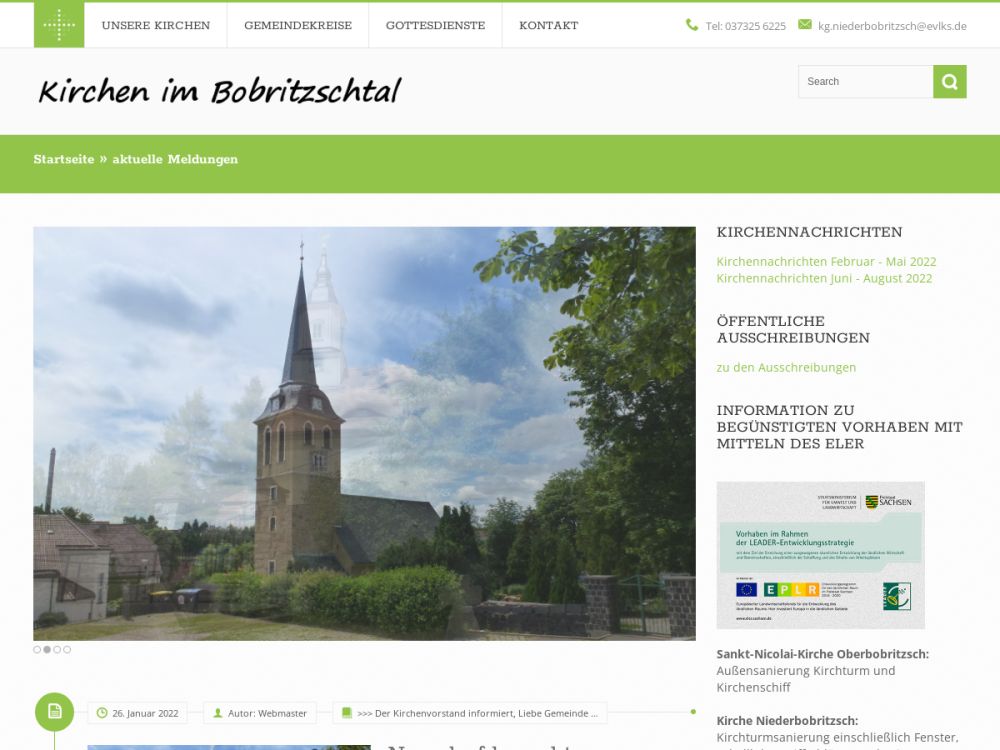1000x750 pixels.
Task: Go to the Kontakt page
Action: pos(548,26)
